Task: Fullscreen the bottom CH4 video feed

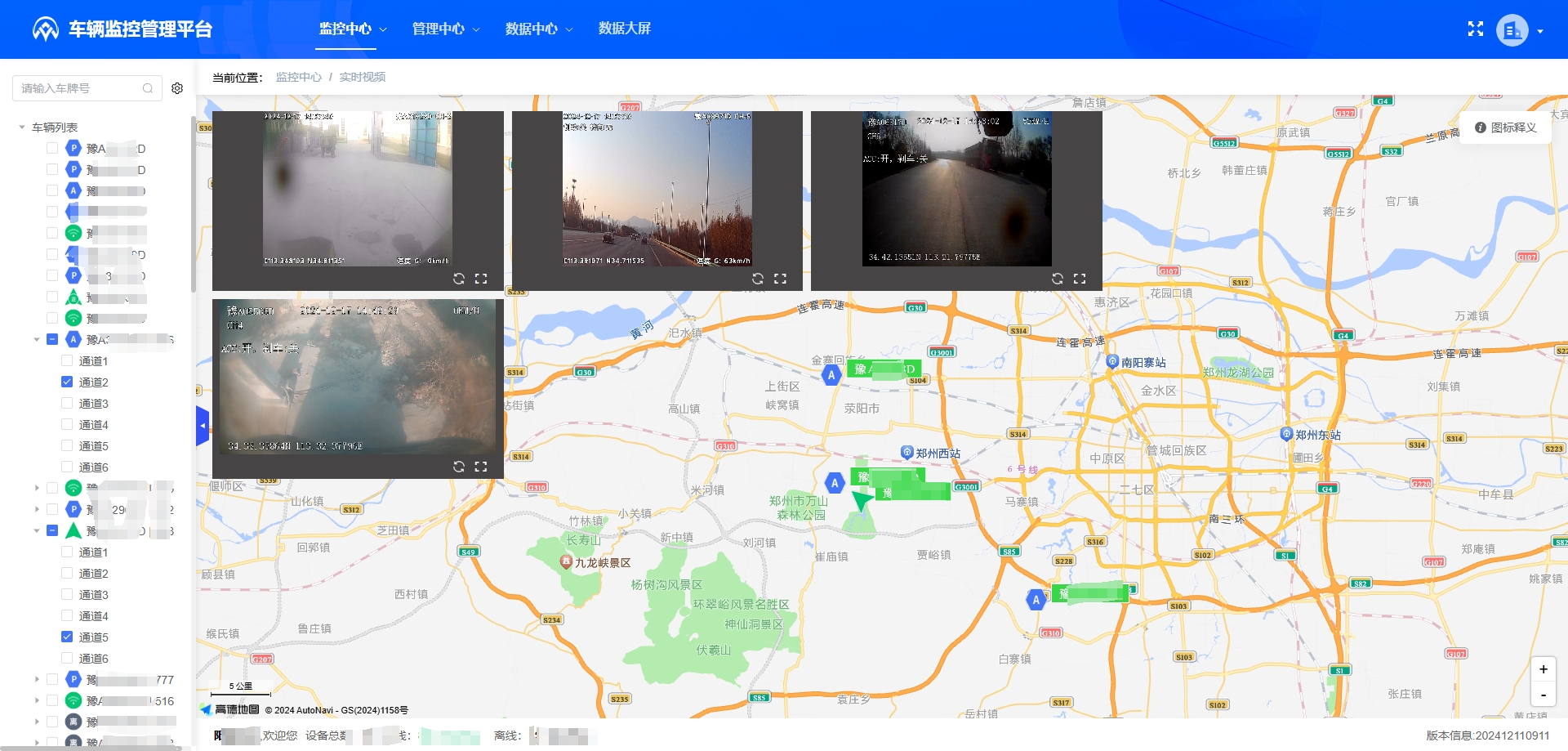Action: pos(481,467)
